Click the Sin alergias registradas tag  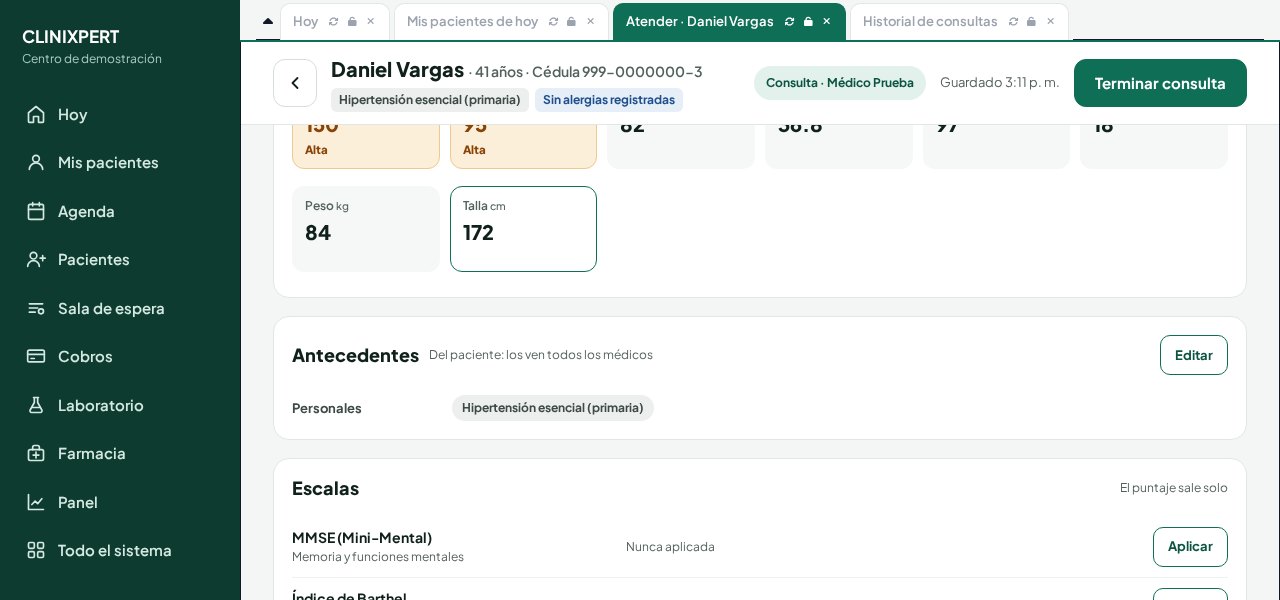[609, 100]
